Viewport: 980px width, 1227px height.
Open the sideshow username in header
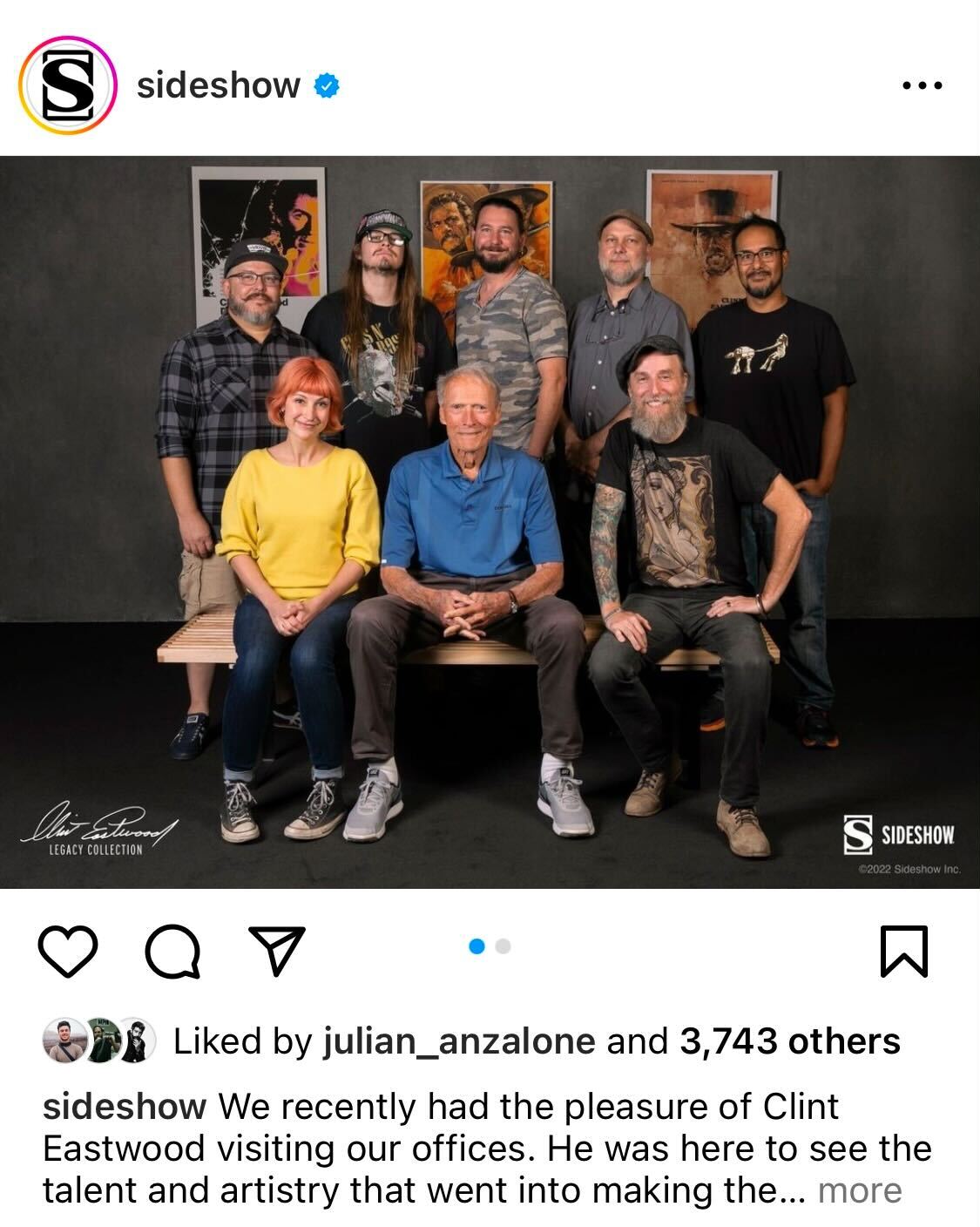pos(218,85)
